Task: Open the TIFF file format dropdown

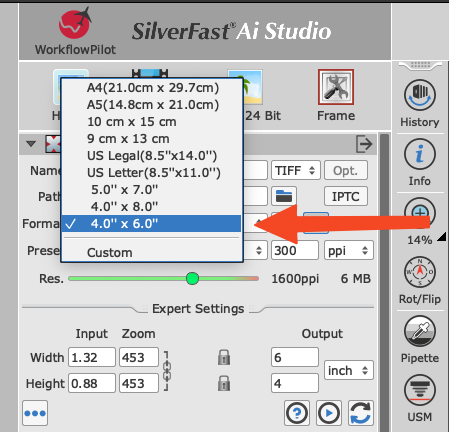Action: click(x=296, y=170)
